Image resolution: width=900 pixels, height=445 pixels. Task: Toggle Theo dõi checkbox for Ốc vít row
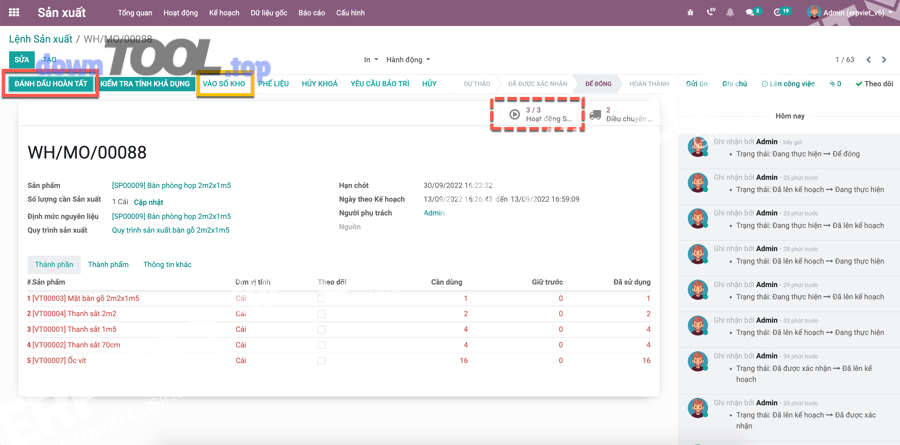321,361
